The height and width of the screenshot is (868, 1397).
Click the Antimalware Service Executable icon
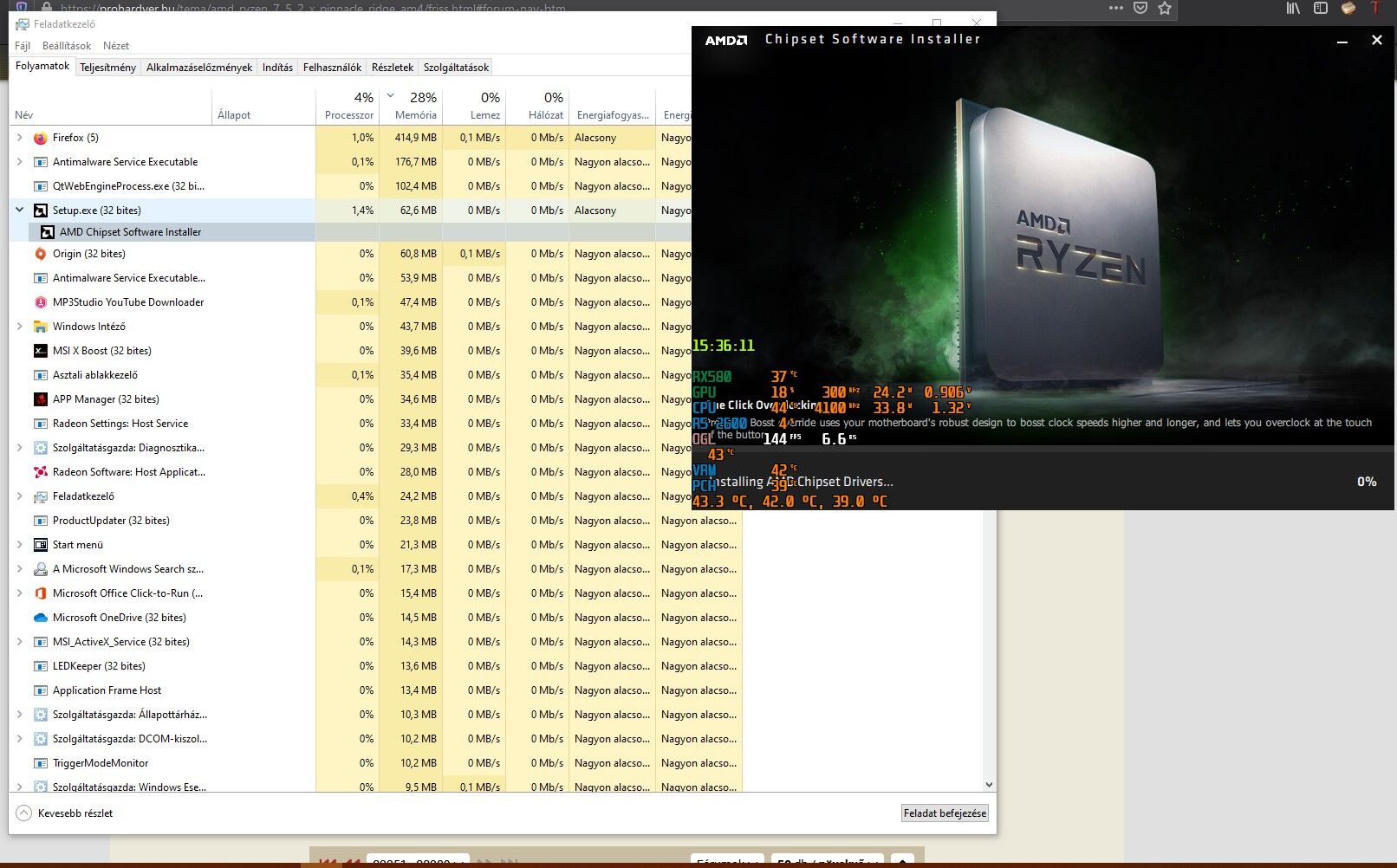40,162
